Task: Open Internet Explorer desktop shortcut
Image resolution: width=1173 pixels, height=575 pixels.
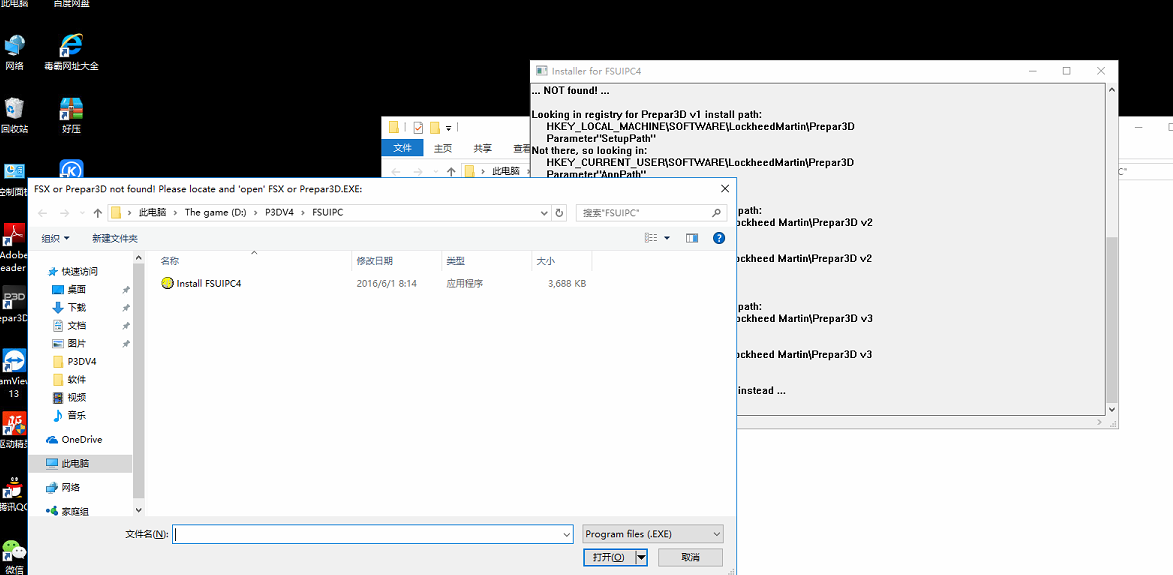Action: pyautogui.click(x=71, y=52)
